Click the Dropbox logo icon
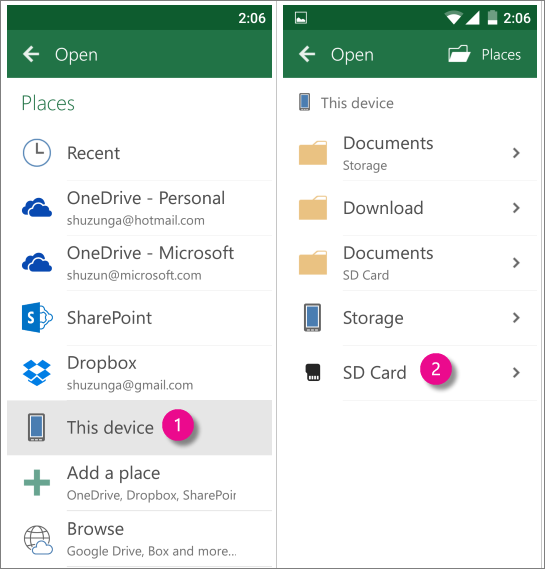 [x=37, y=373]
